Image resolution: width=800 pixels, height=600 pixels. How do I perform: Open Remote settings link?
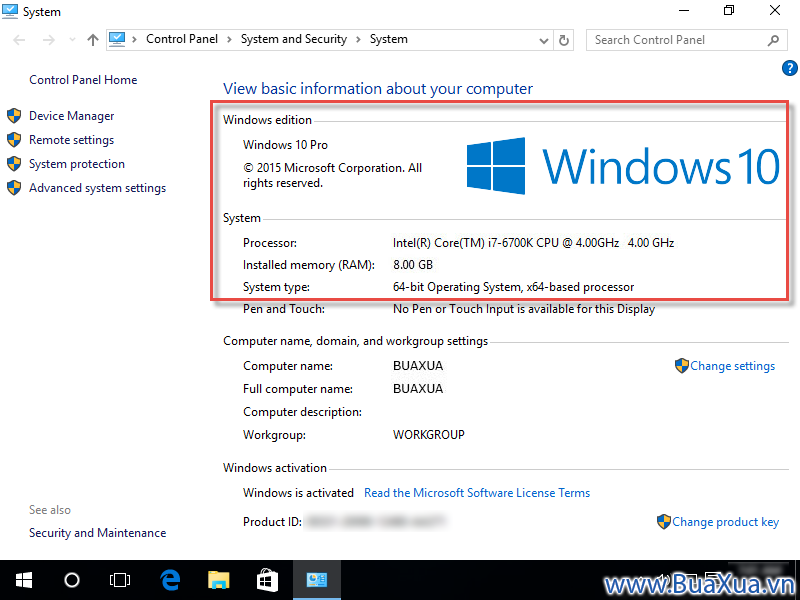click(x=71, y=140)
